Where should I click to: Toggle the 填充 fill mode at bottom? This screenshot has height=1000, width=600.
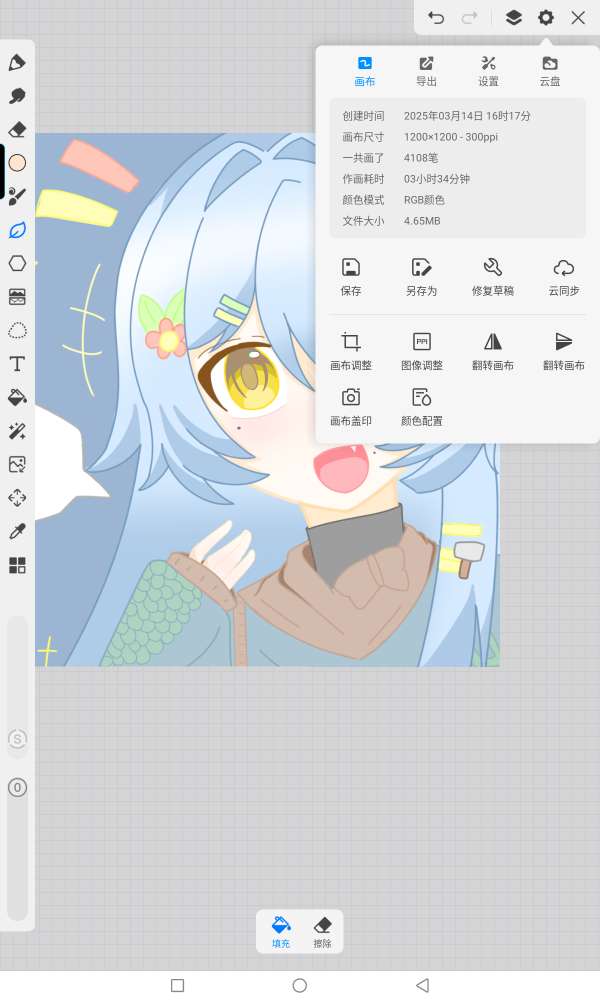tap(281, 932)
